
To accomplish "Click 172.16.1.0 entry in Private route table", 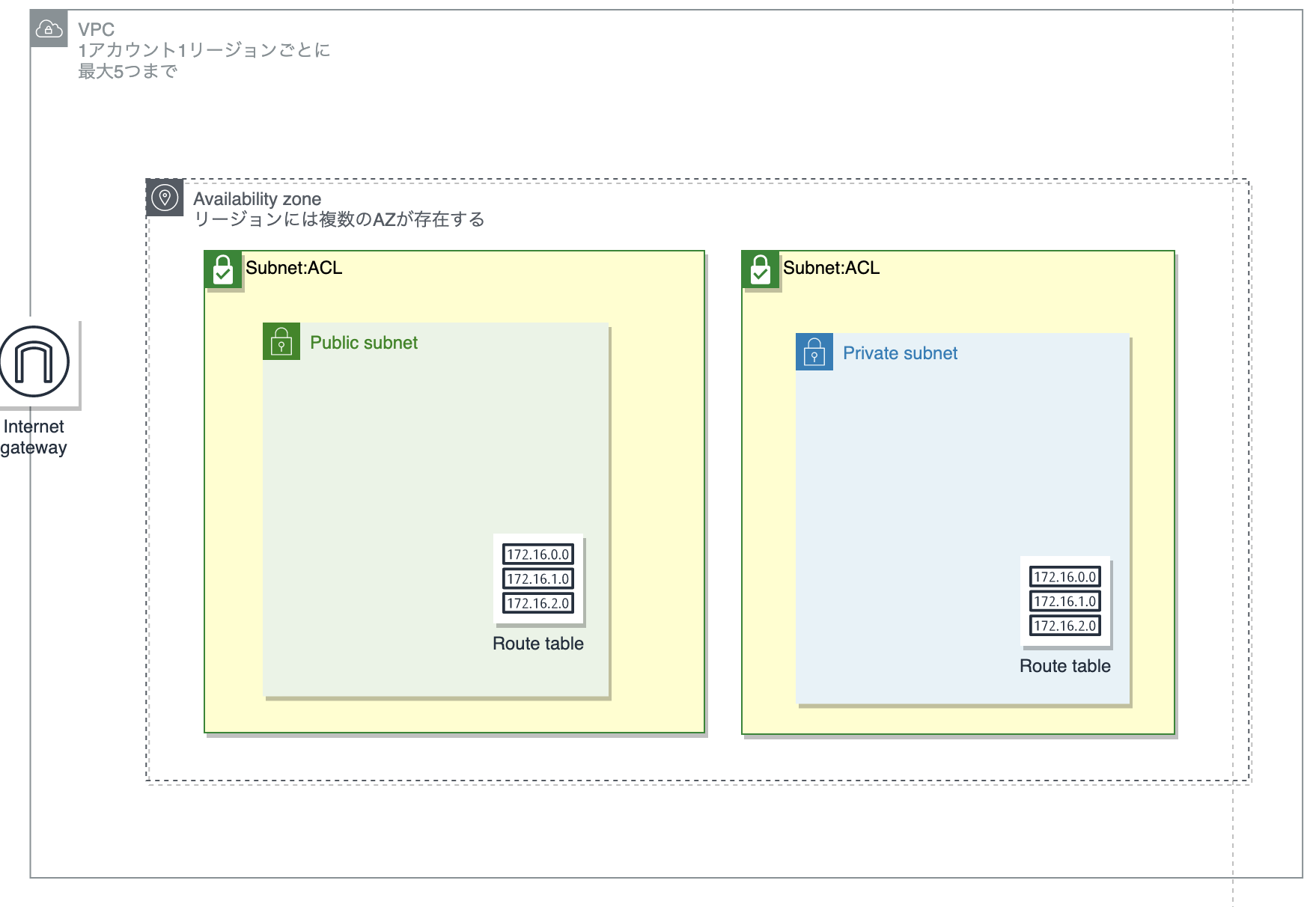I will click(1065, 601).
